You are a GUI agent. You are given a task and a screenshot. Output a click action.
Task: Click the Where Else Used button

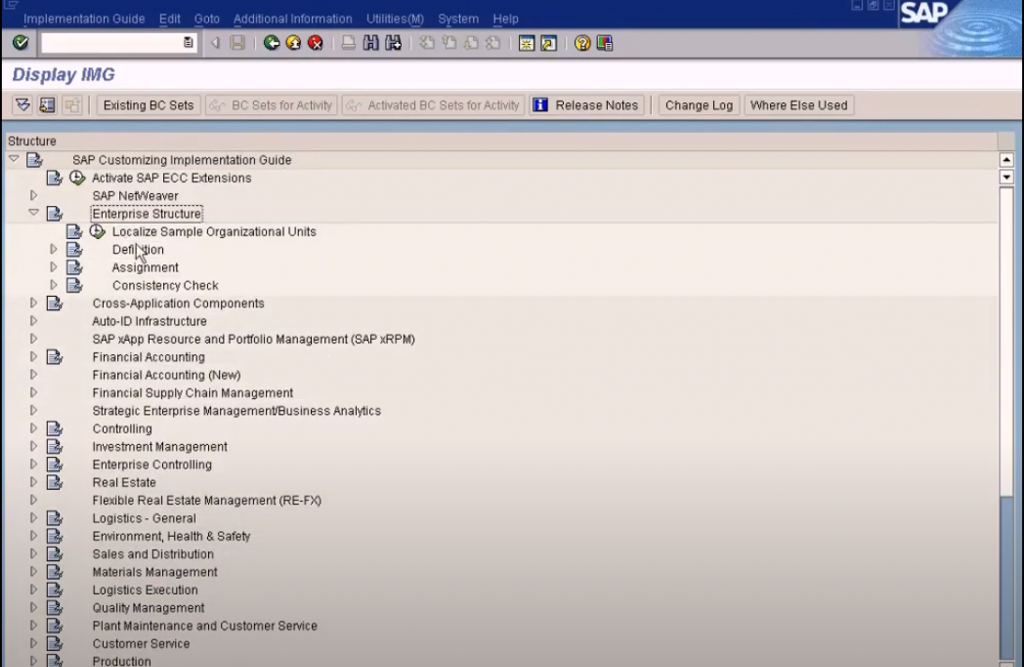(x=799, y=105)
